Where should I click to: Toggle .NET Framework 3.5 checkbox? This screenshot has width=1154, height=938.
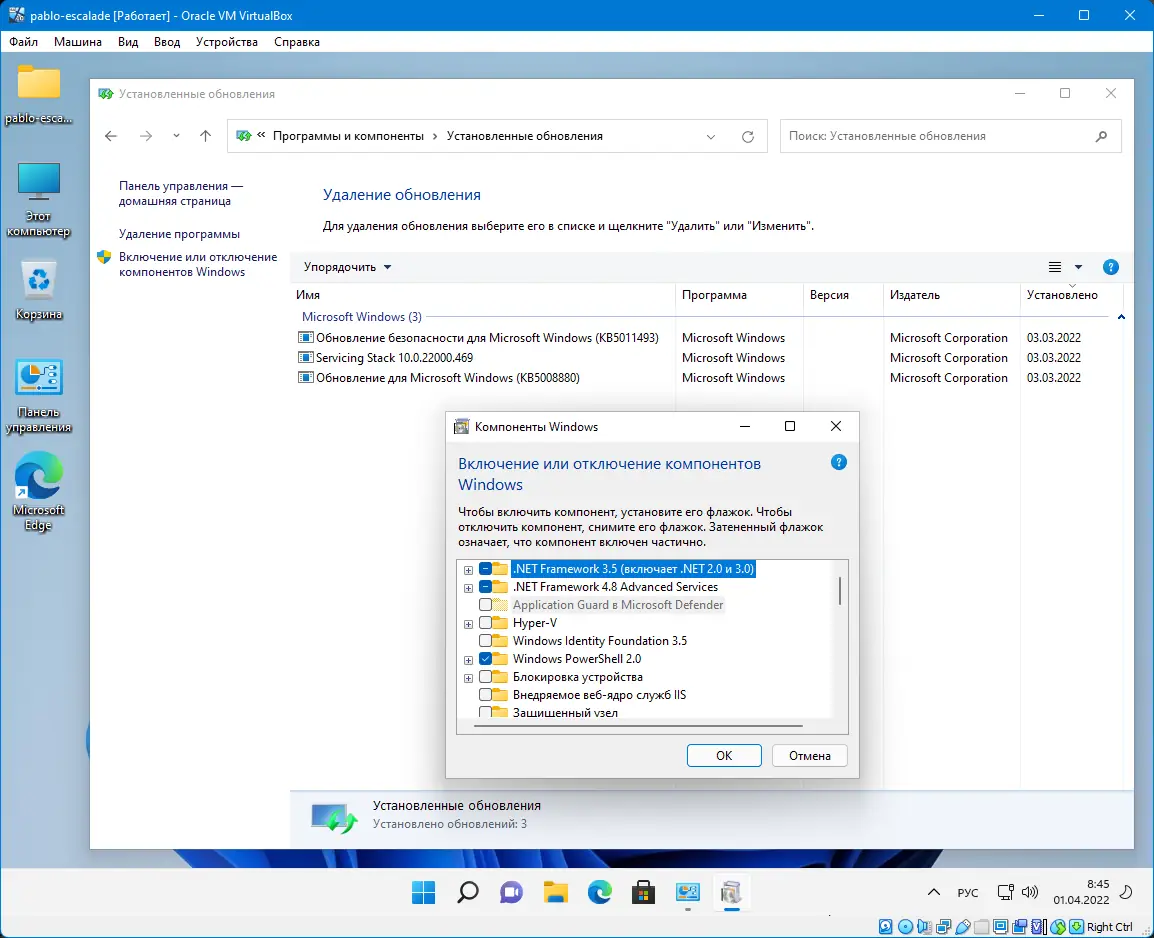point(485,569)
